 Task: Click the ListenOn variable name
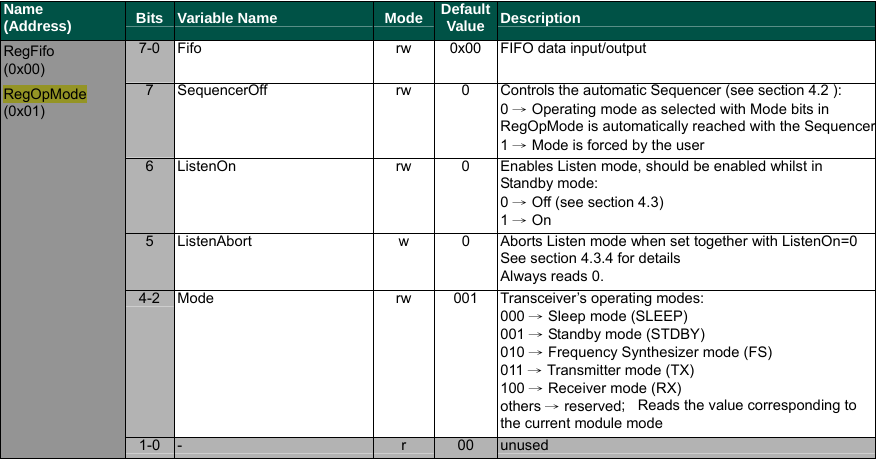[x=207, y=166]
